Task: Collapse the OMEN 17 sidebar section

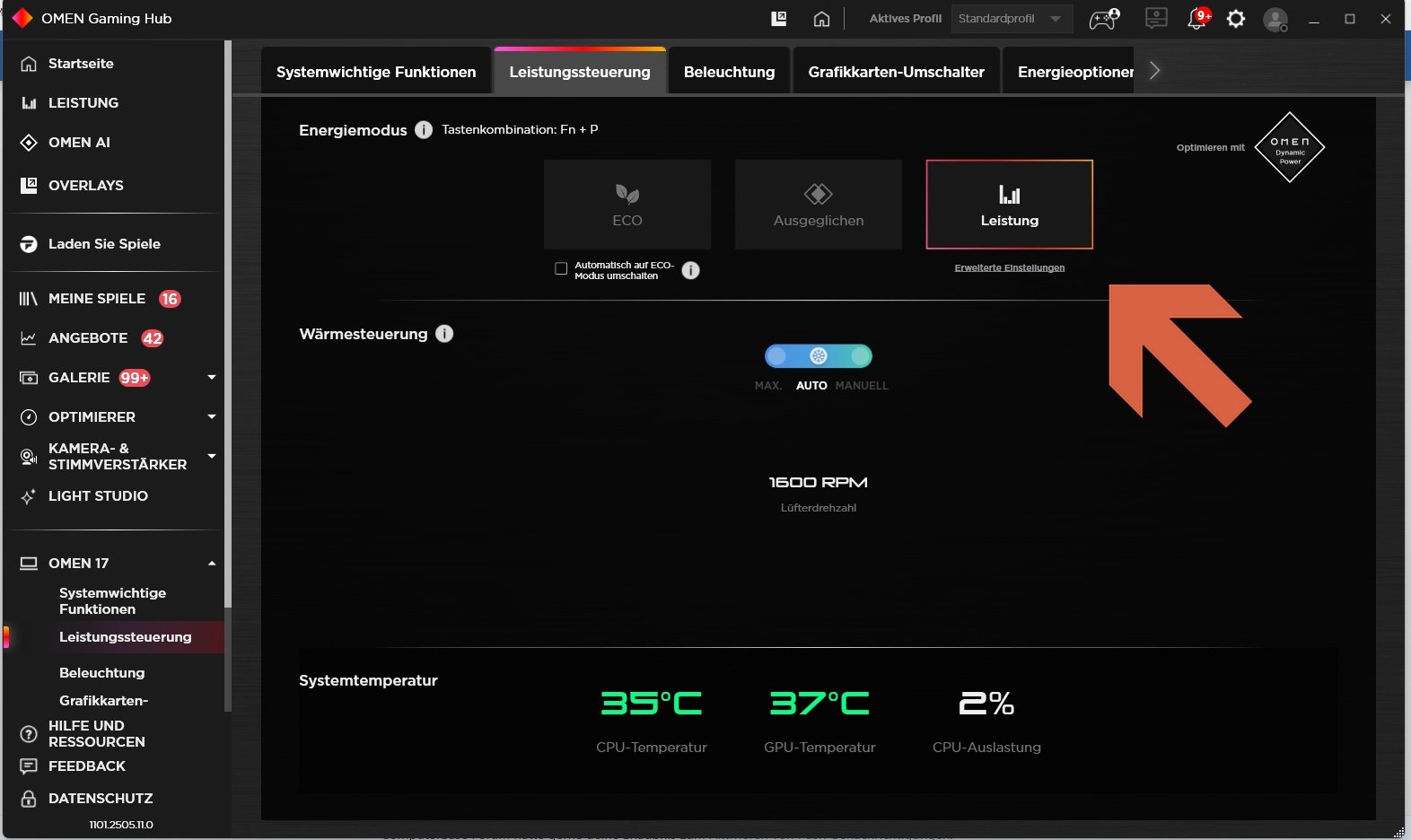Action: click(x=212, y=564)
